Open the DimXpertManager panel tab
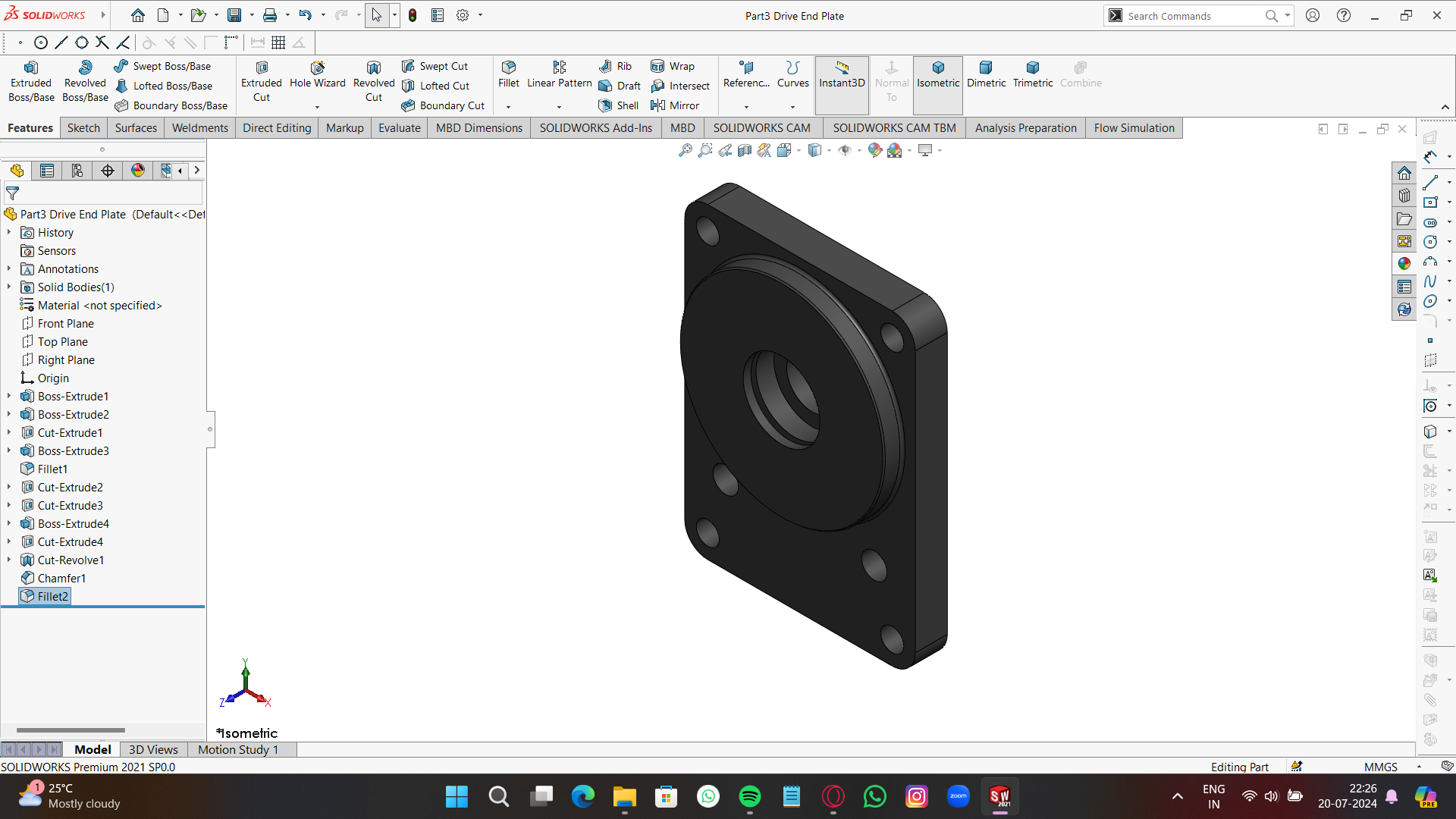Image resolution: width=1456 pixels, height=819 pixels. [x=108, y=171]
